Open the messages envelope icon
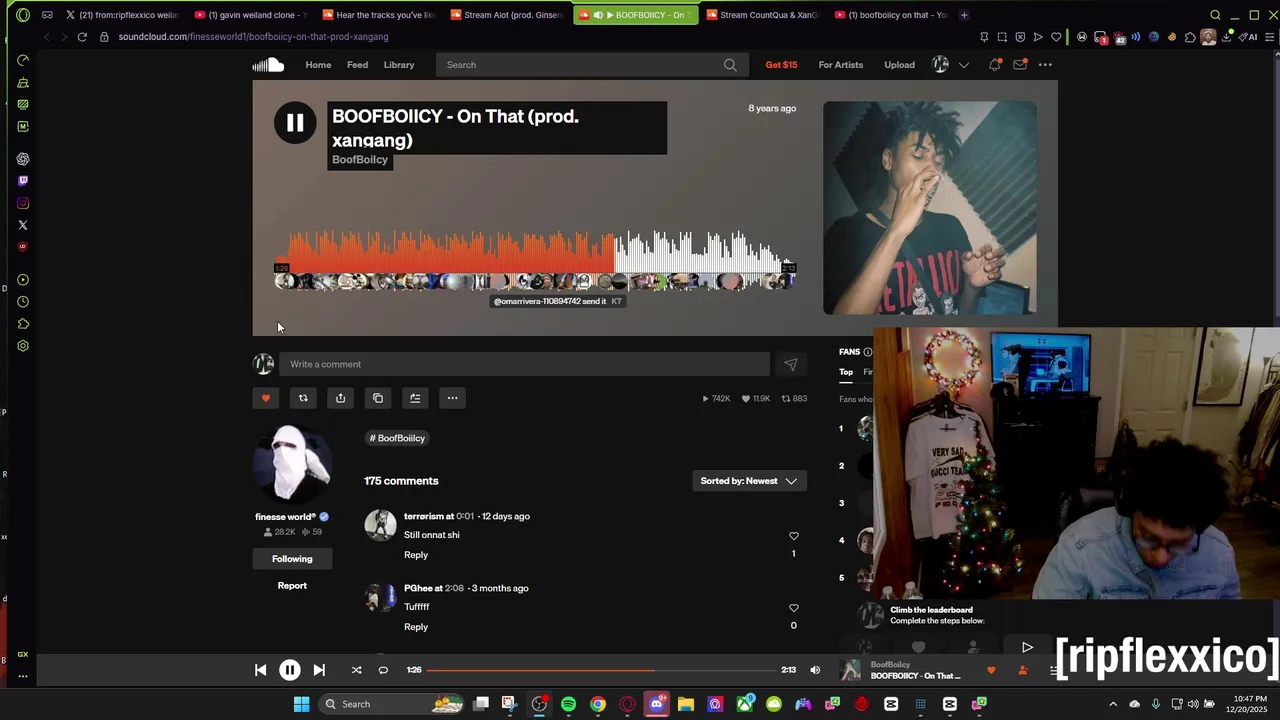This screenshot has height=720, width=1280. (x=1020, y=65)
